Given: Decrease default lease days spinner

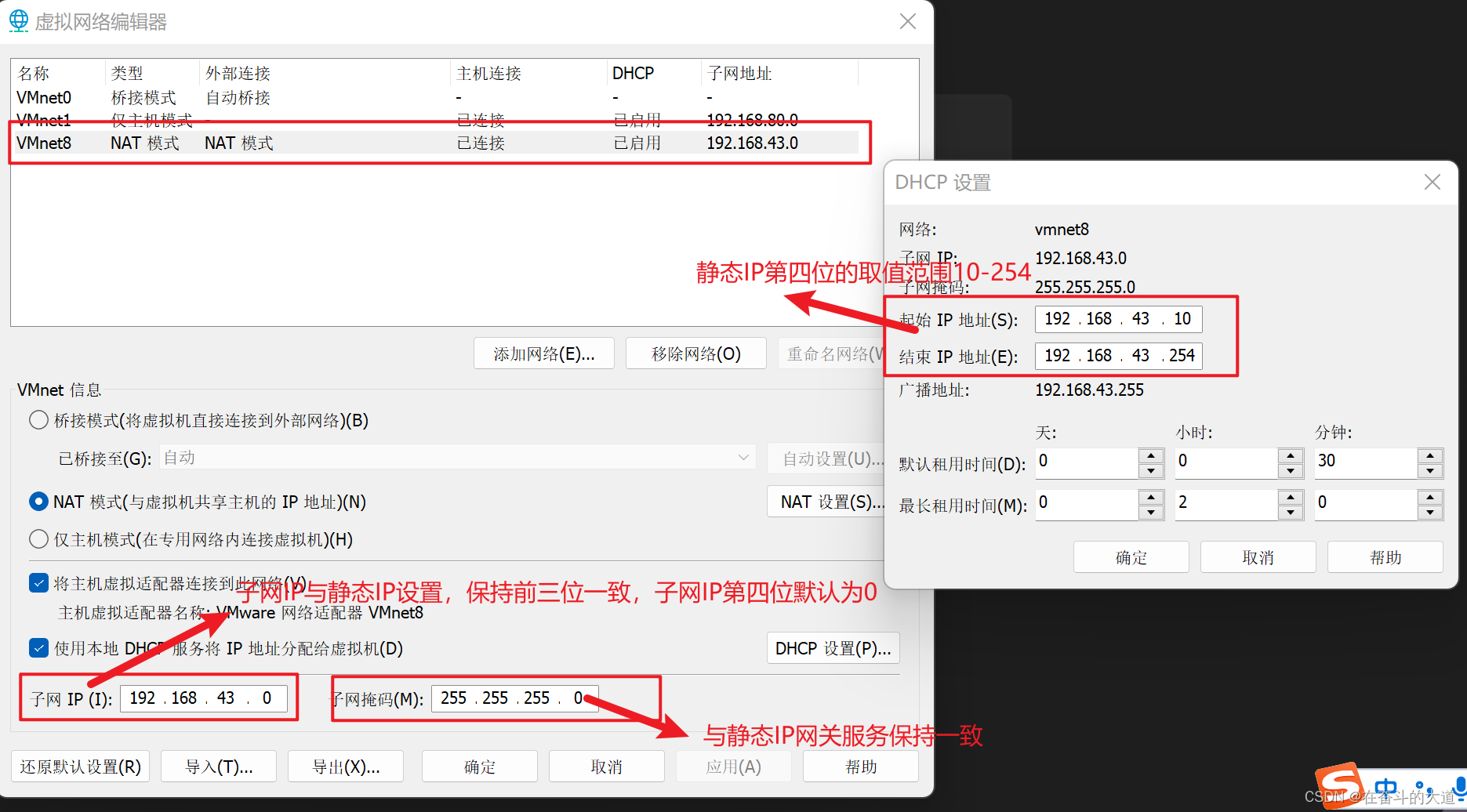Looking at the screenshot, I should point(1150,471).
